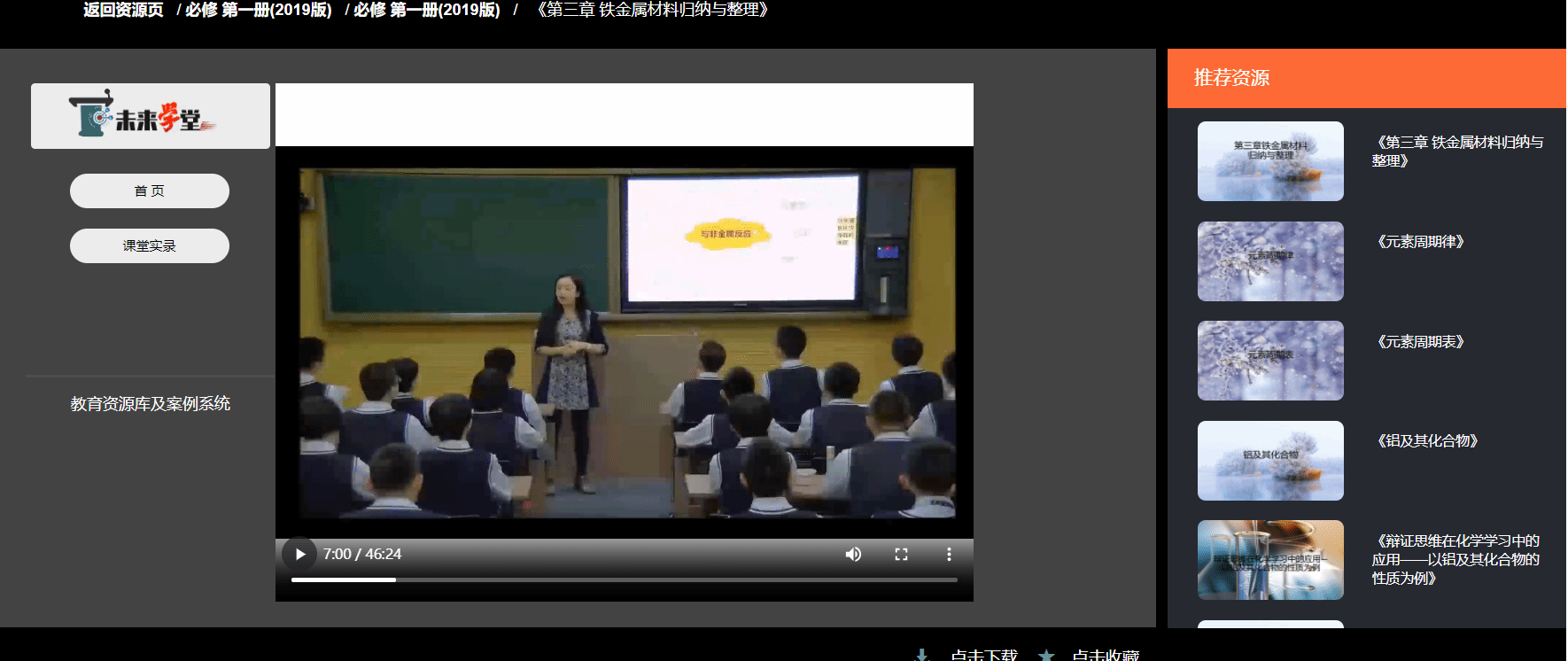Open the 首页 home button
Image resolution: width=1568 pixels, height=661 pixels.
150,191
